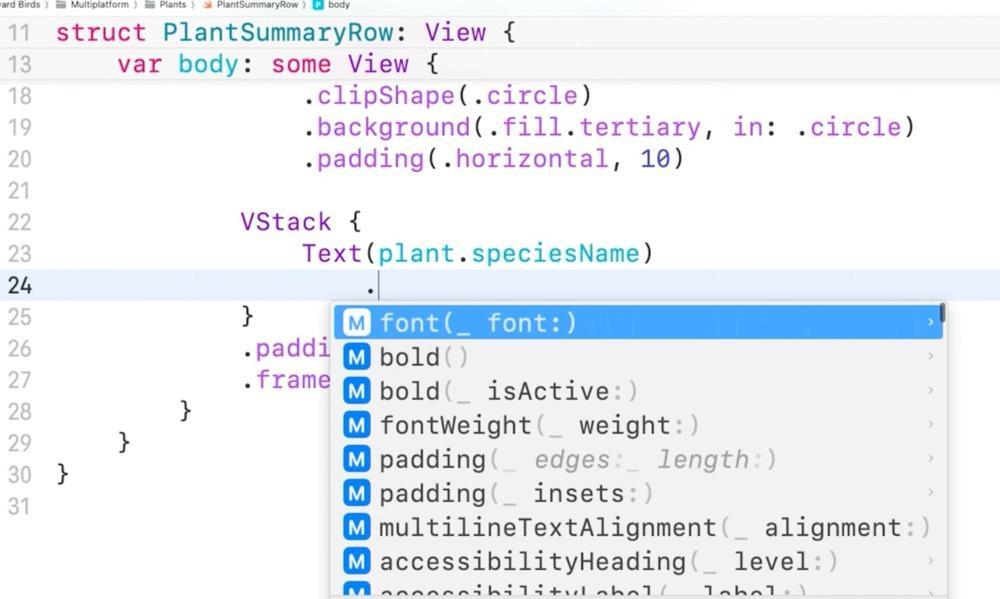This screenshot has height=599, width=1000.
Task: Click the property icon next to body in the jump bar
Action: point(318,5)
